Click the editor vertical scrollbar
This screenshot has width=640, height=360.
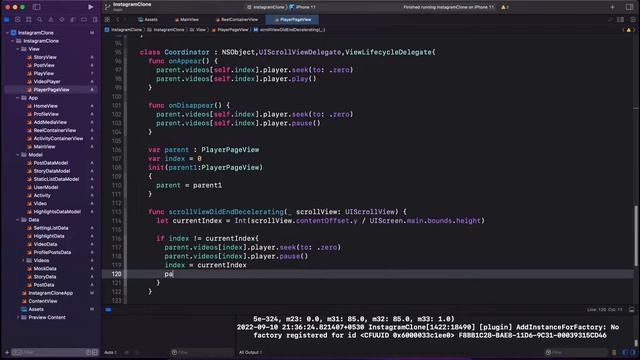(636, 236)
